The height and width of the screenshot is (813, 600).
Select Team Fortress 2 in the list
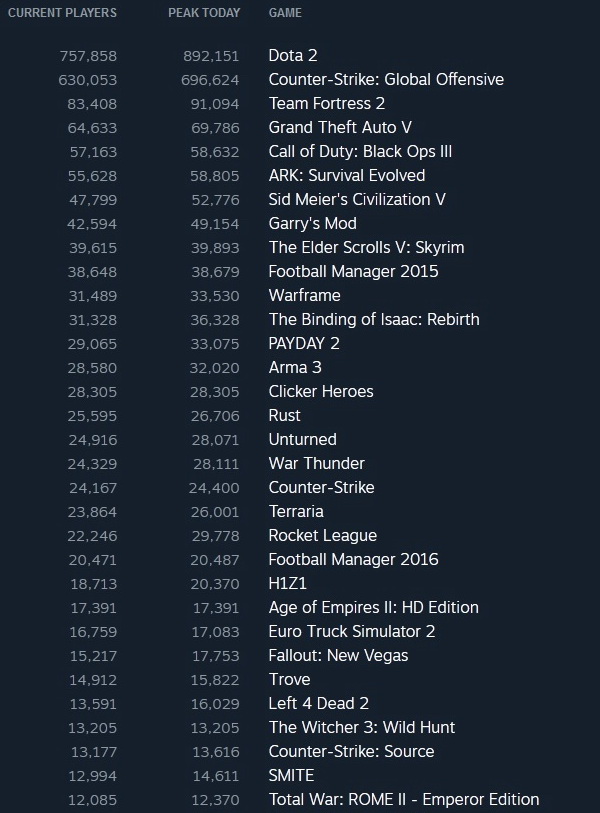point(326,103)
